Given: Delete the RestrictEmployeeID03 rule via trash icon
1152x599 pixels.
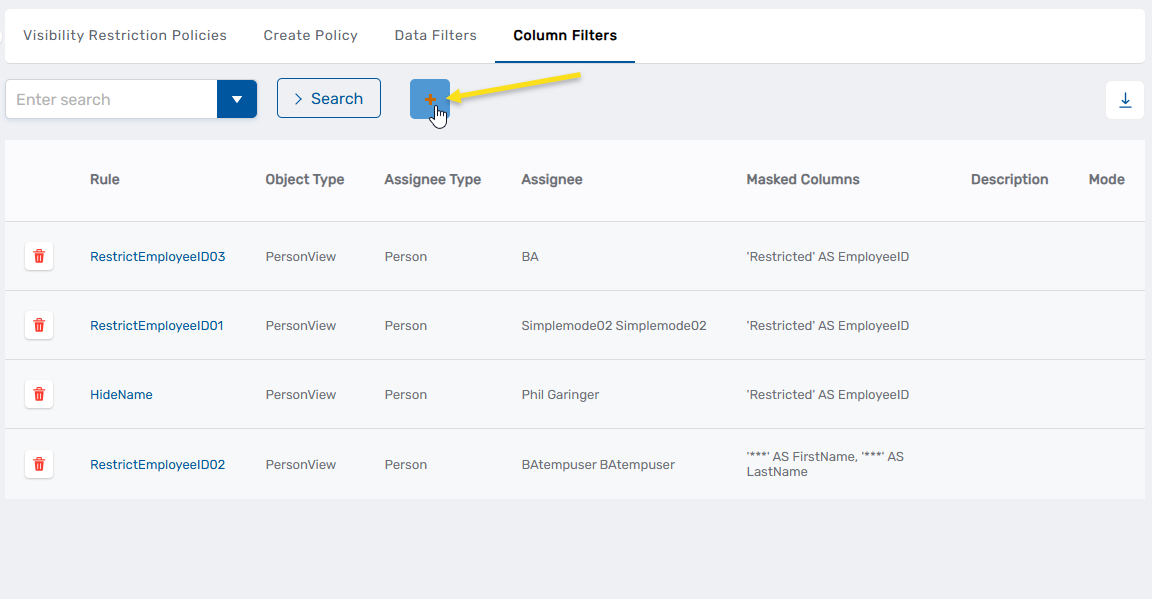Looking at the screenshot, I should 38,256.
